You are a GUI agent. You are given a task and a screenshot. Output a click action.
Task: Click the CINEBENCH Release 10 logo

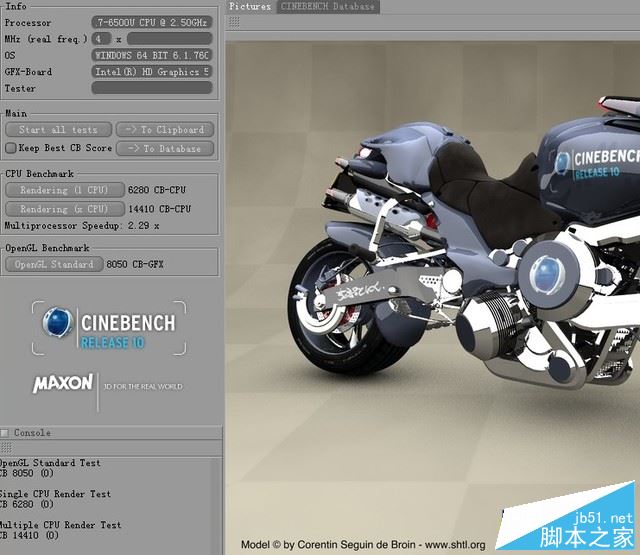point(109,328)
